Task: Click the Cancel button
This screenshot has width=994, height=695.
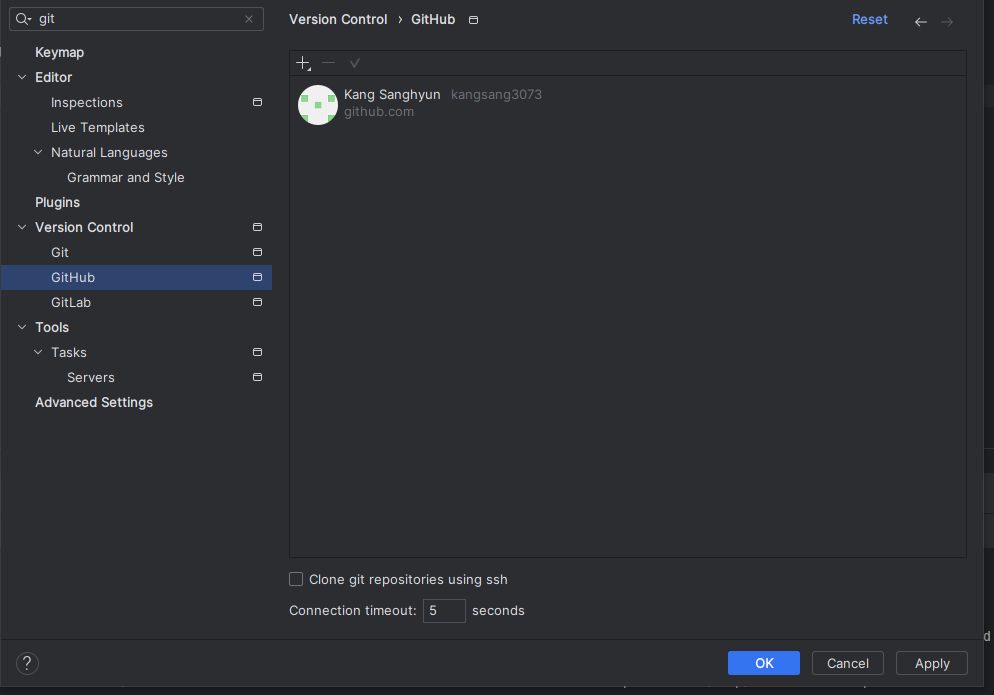Action: click(x=848, y=663)
